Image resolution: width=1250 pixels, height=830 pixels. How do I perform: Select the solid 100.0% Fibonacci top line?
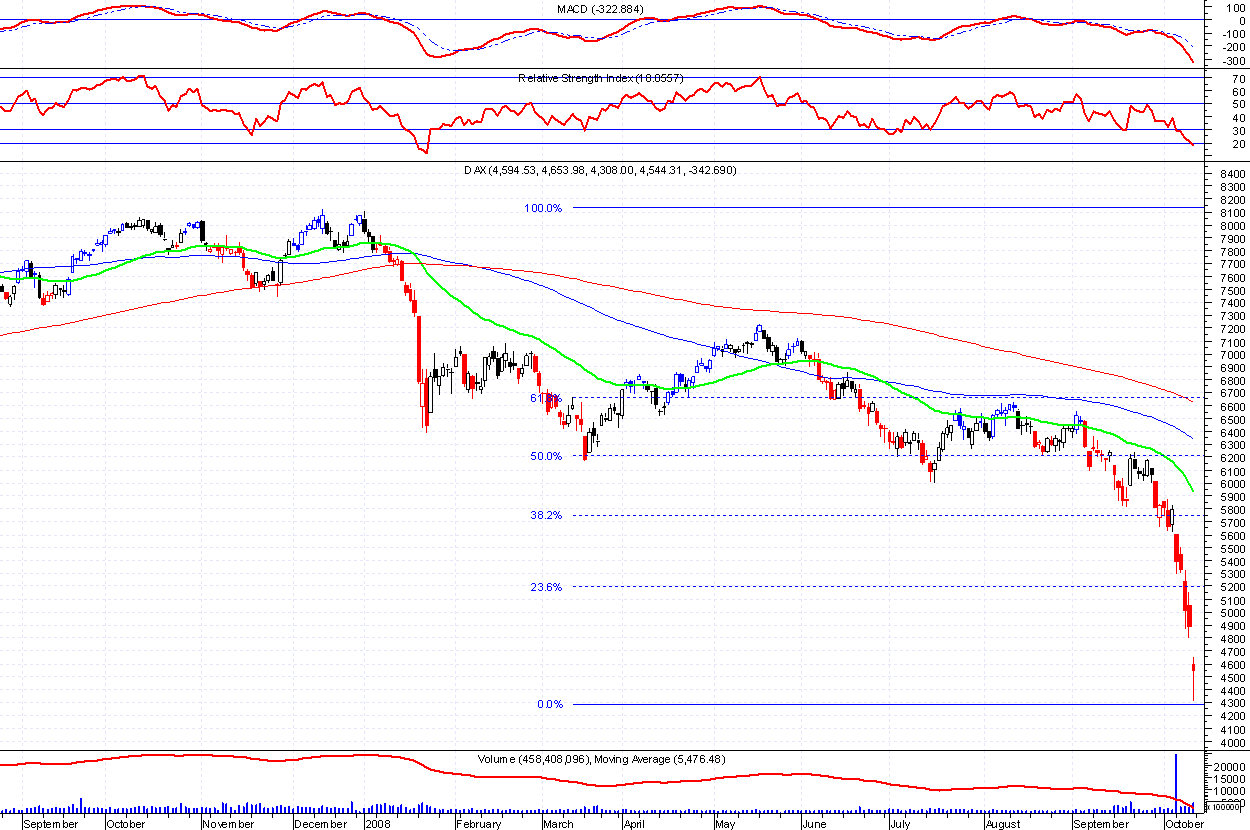(887, 208)
